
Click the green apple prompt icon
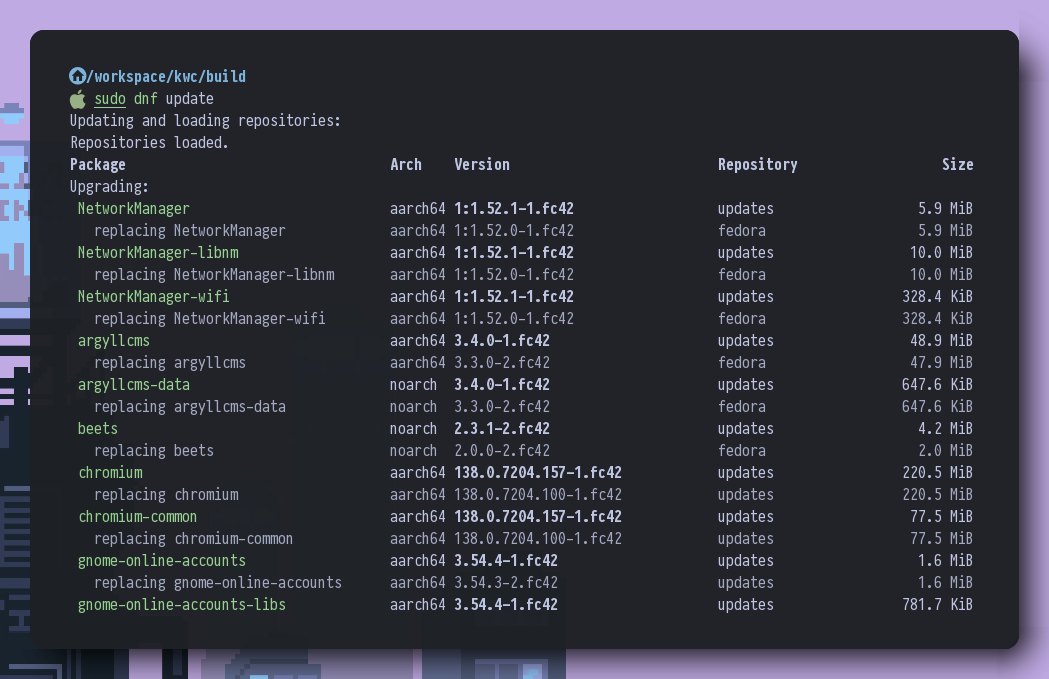[x=78, y=99]
